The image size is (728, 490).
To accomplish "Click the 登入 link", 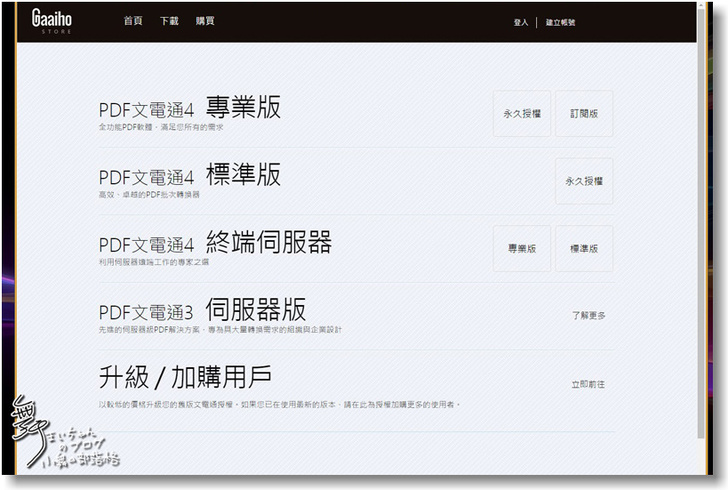I will point(521,22).
